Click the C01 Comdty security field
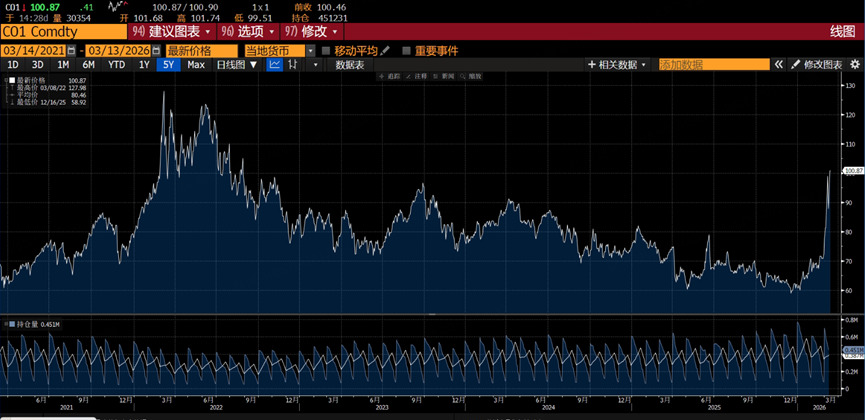This screenshot has width=865, height=420. pyautogui.click(x=63, y=31)
